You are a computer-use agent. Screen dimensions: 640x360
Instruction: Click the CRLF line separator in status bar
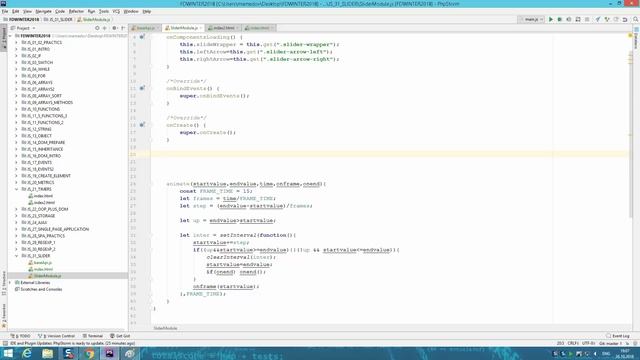tap(573, 344)
